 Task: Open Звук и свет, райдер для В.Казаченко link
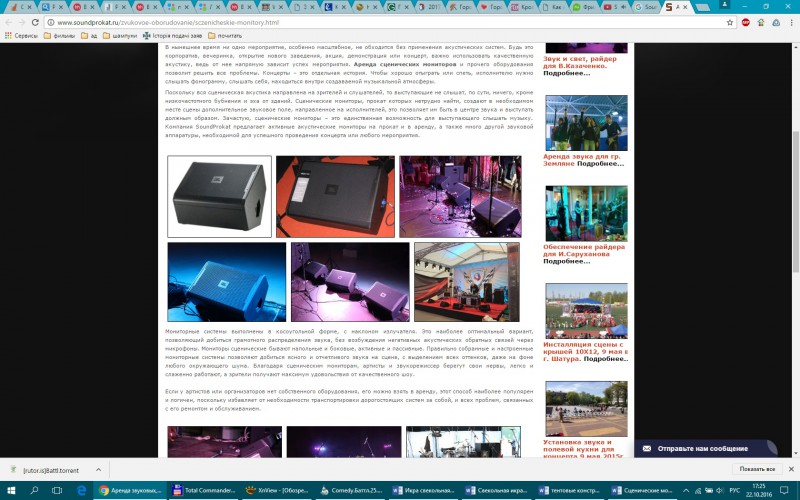click(x=580, y=62)
